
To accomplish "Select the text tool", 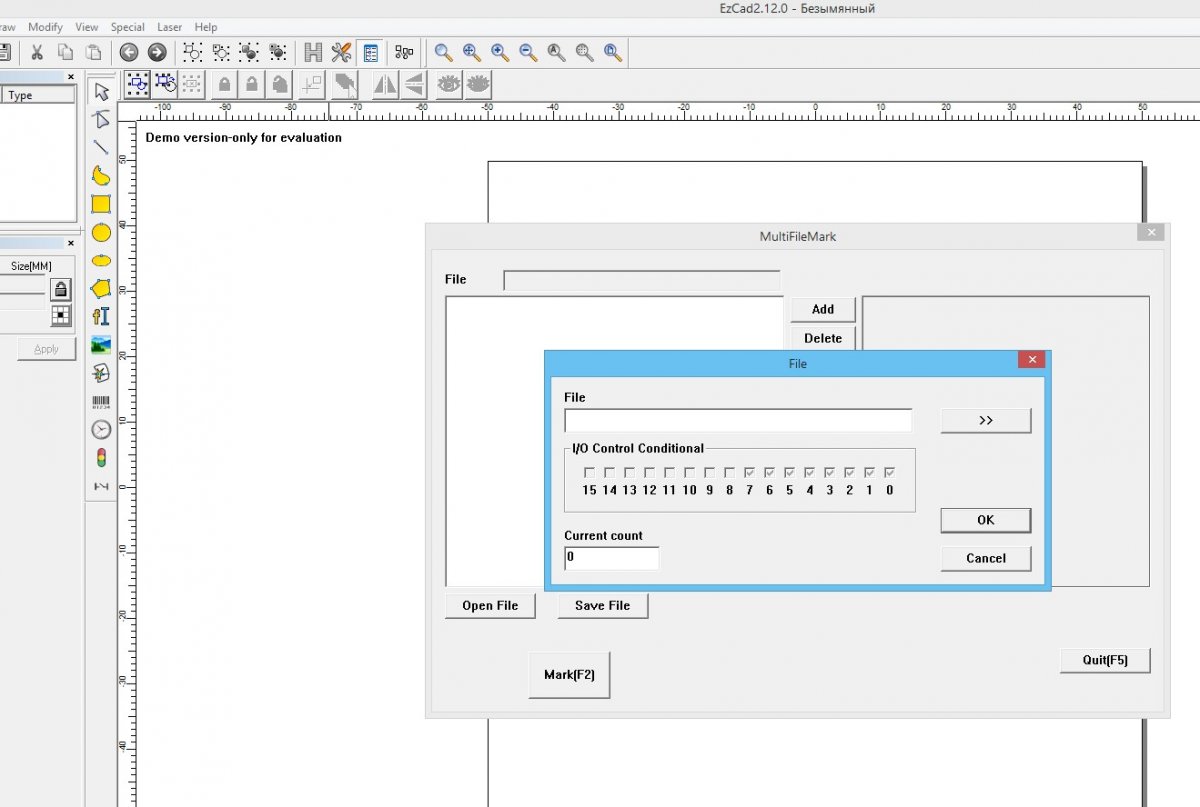I will click(101, 317).
